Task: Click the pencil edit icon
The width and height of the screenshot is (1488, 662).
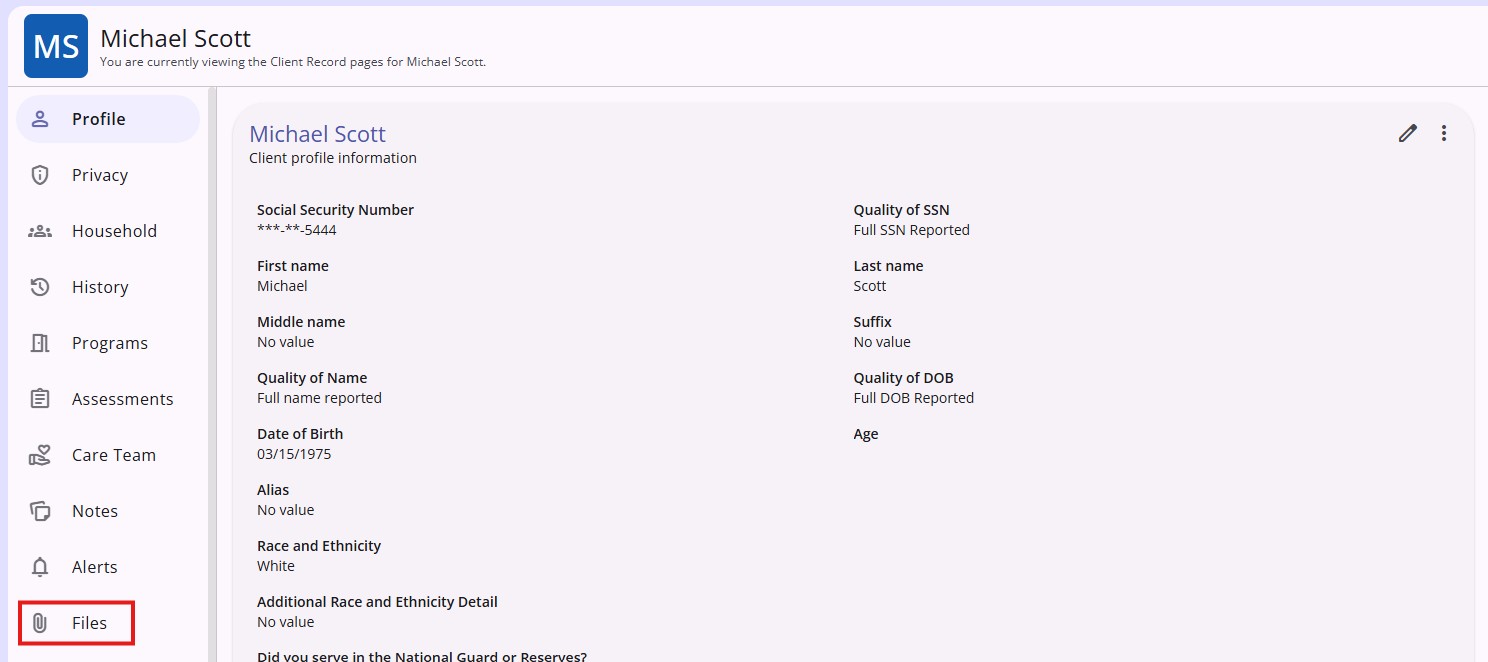Action: point(1407,133)
